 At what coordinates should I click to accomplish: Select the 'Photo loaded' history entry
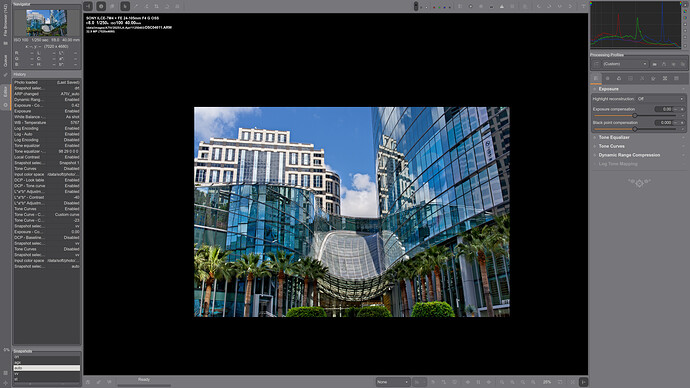(47, 82)
